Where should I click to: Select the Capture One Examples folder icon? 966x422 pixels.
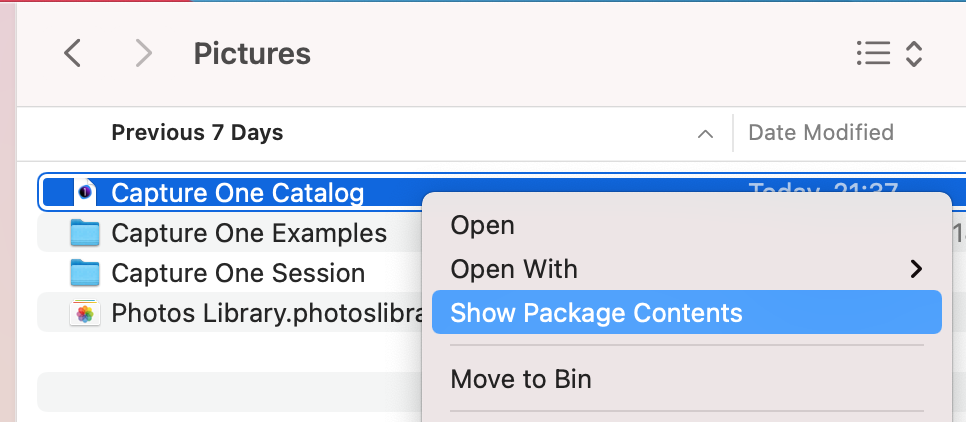click(85, 233)
